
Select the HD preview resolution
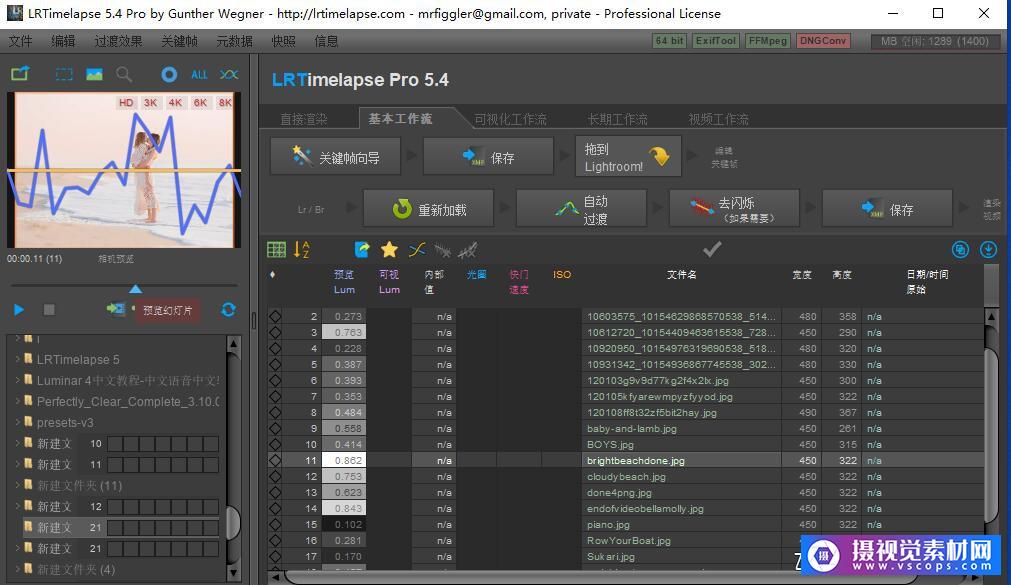point(126,103)
